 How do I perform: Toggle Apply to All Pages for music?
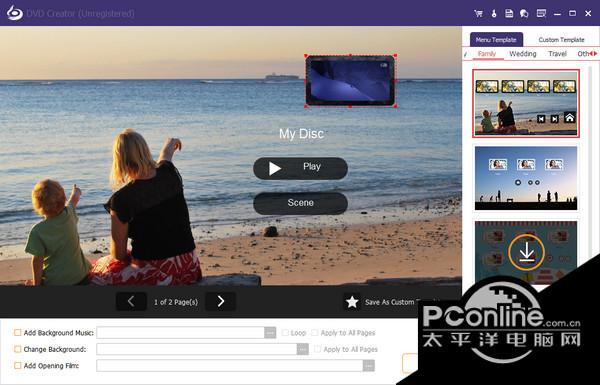tap(315, 333)
